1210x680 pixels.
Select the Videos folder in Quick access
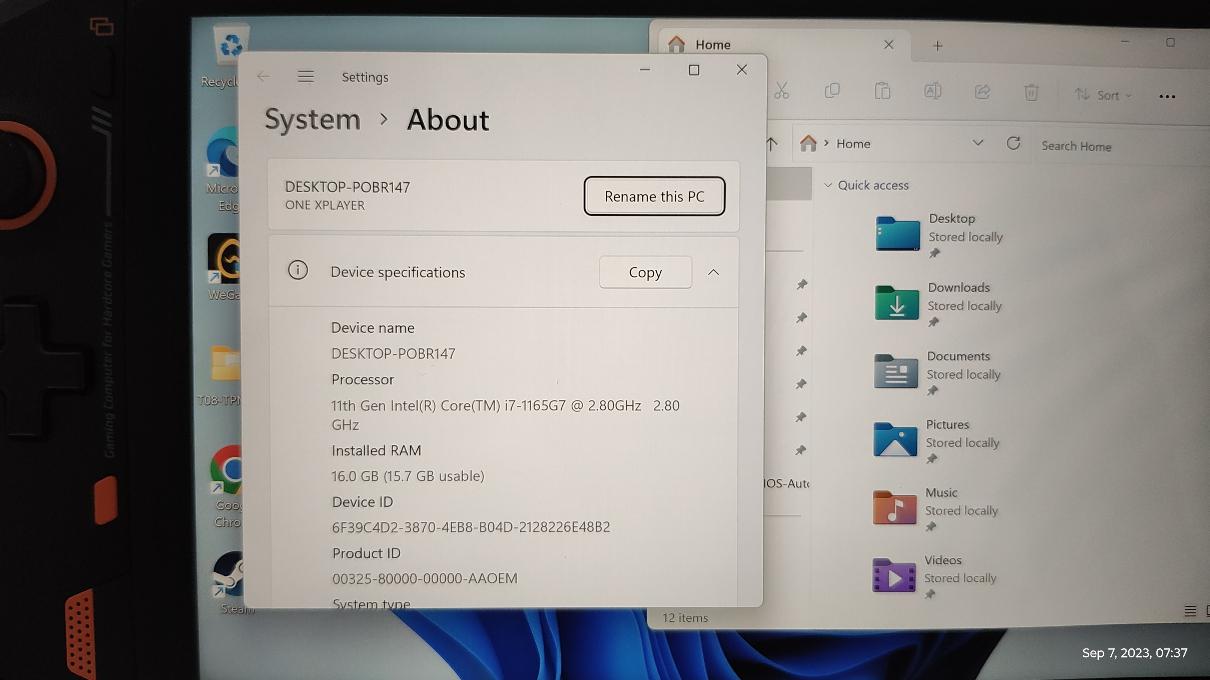tap(935, 577)
